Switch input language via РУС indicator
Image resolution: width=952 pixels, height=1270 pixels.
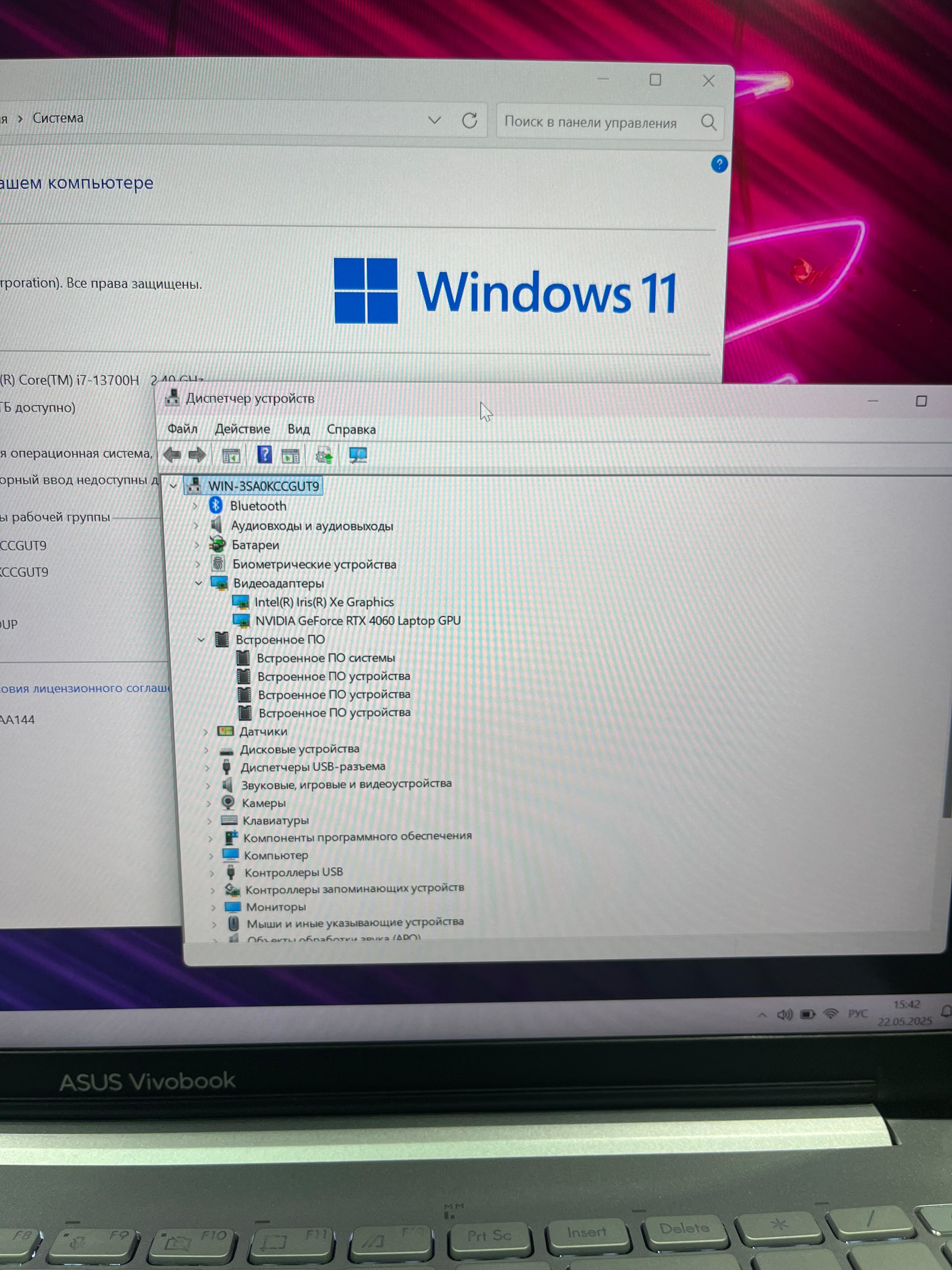[857, 1013]
